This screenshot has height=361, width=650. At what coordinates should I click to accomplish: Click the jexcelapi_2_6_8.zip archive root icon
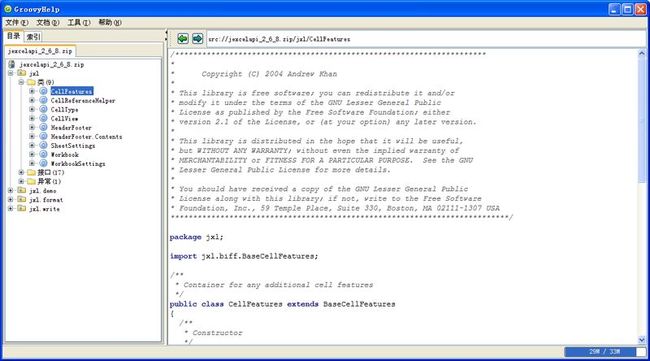click(12, 64)
